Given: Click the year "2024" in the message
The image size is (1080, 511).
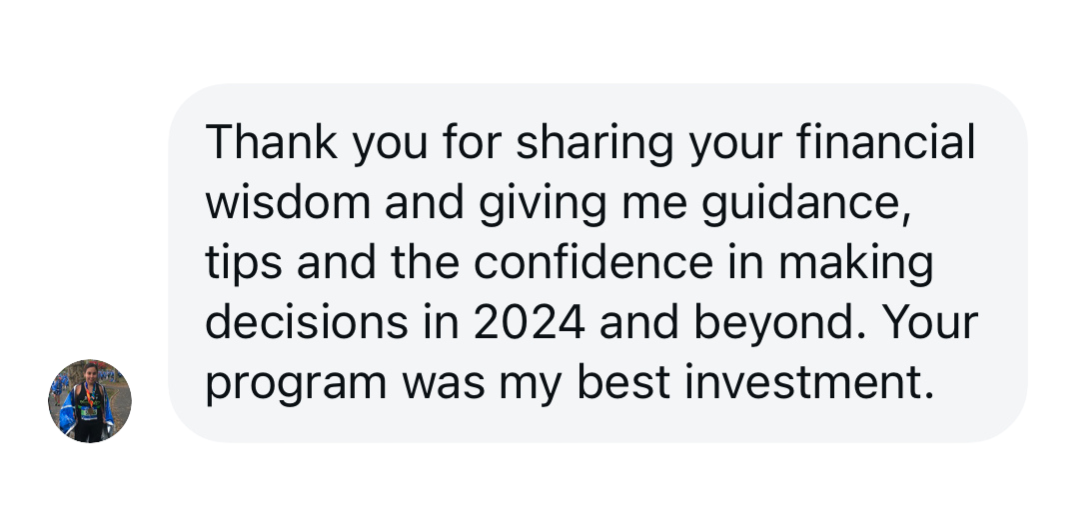Looking at the screenshot, I should click(x=529, y=324).
